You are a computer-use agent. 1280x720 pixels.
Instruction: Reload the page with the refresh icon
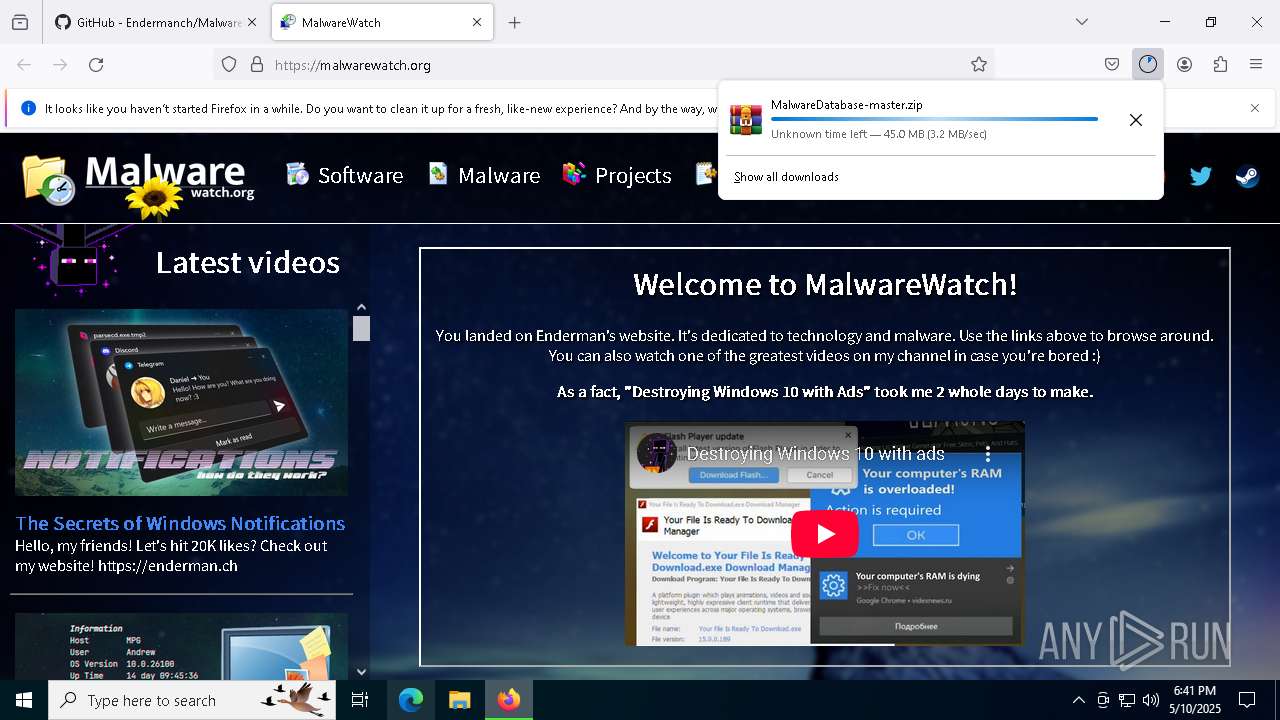(x=96, y=65)
